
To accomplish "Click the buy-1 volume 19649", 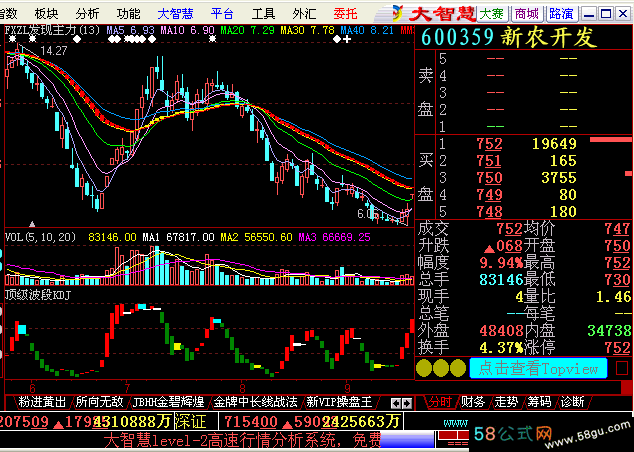I will click(x=554, y=144).
